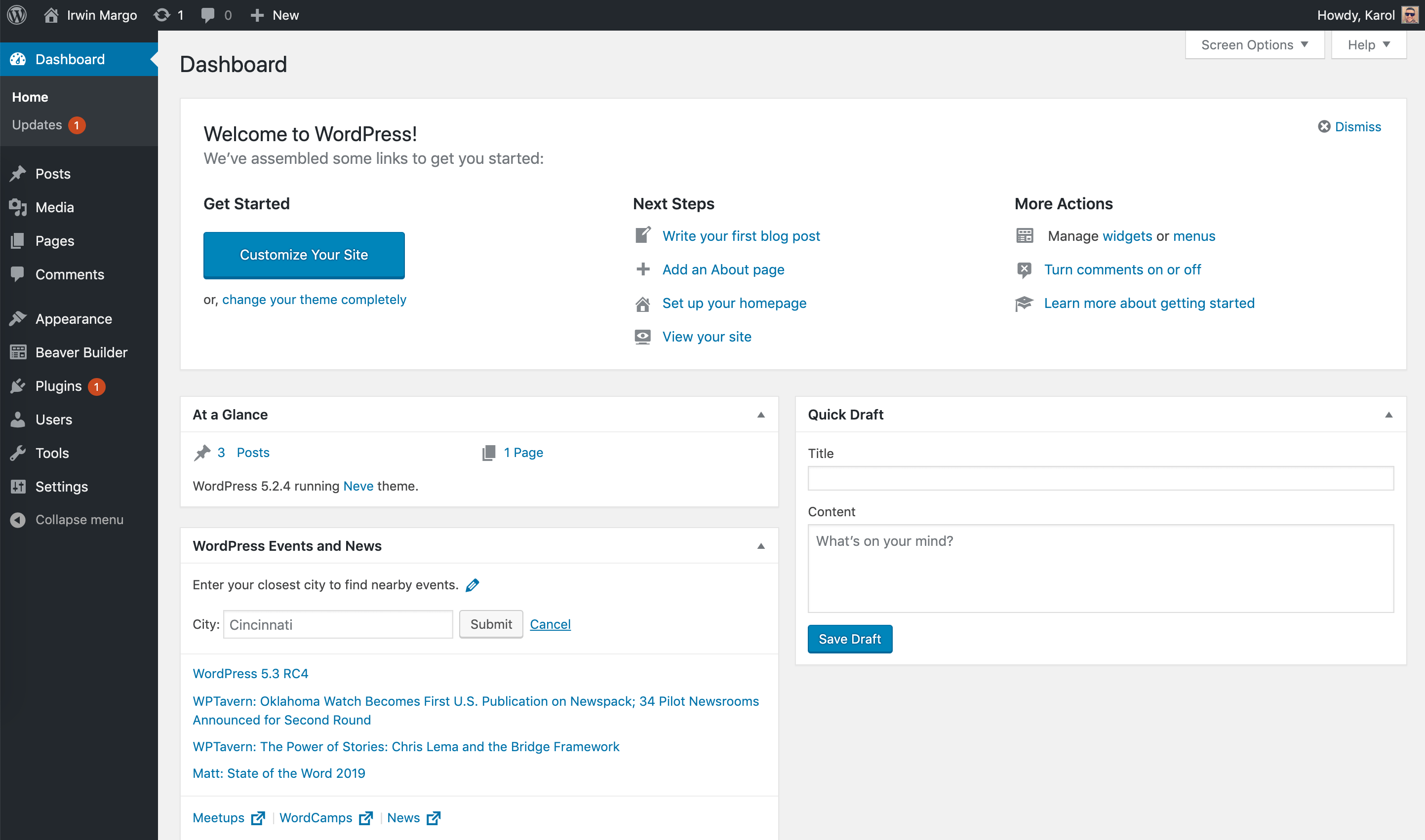Click inside the Quick Draft title field
The image size is (1425, 840).
(1101, 478)
